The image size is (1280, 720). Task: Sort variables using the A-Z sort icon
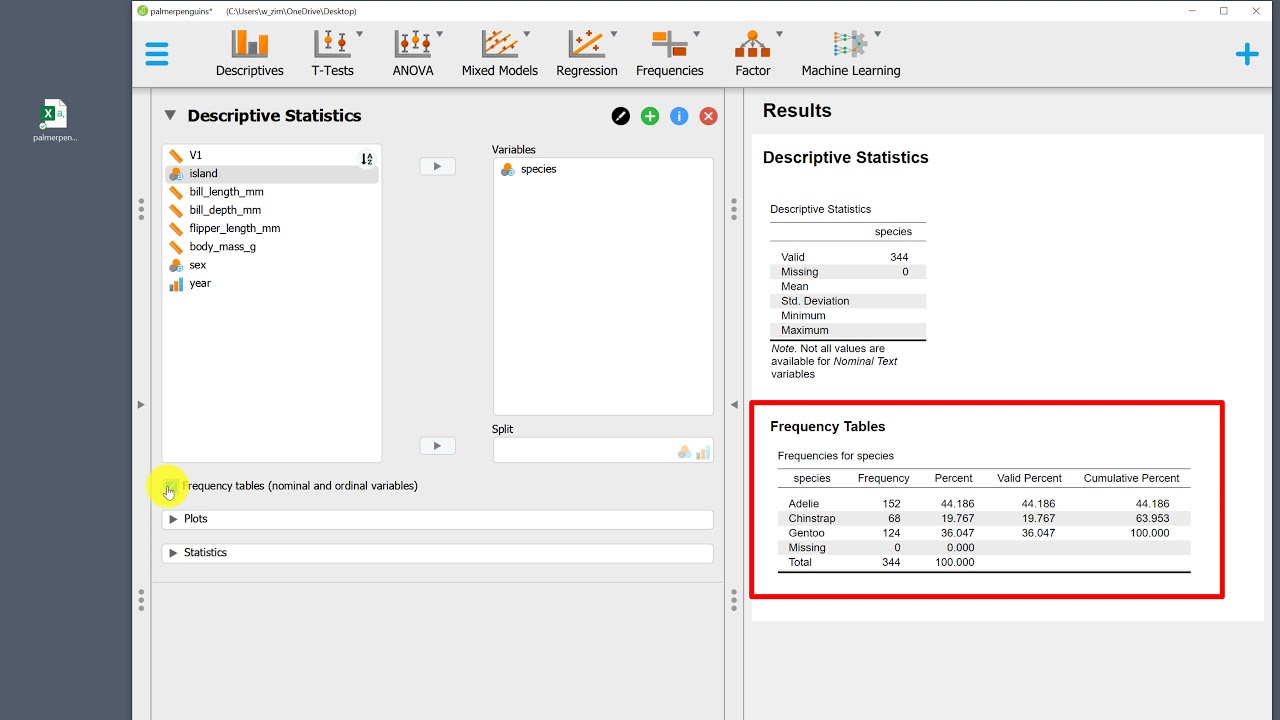point(366,158)
